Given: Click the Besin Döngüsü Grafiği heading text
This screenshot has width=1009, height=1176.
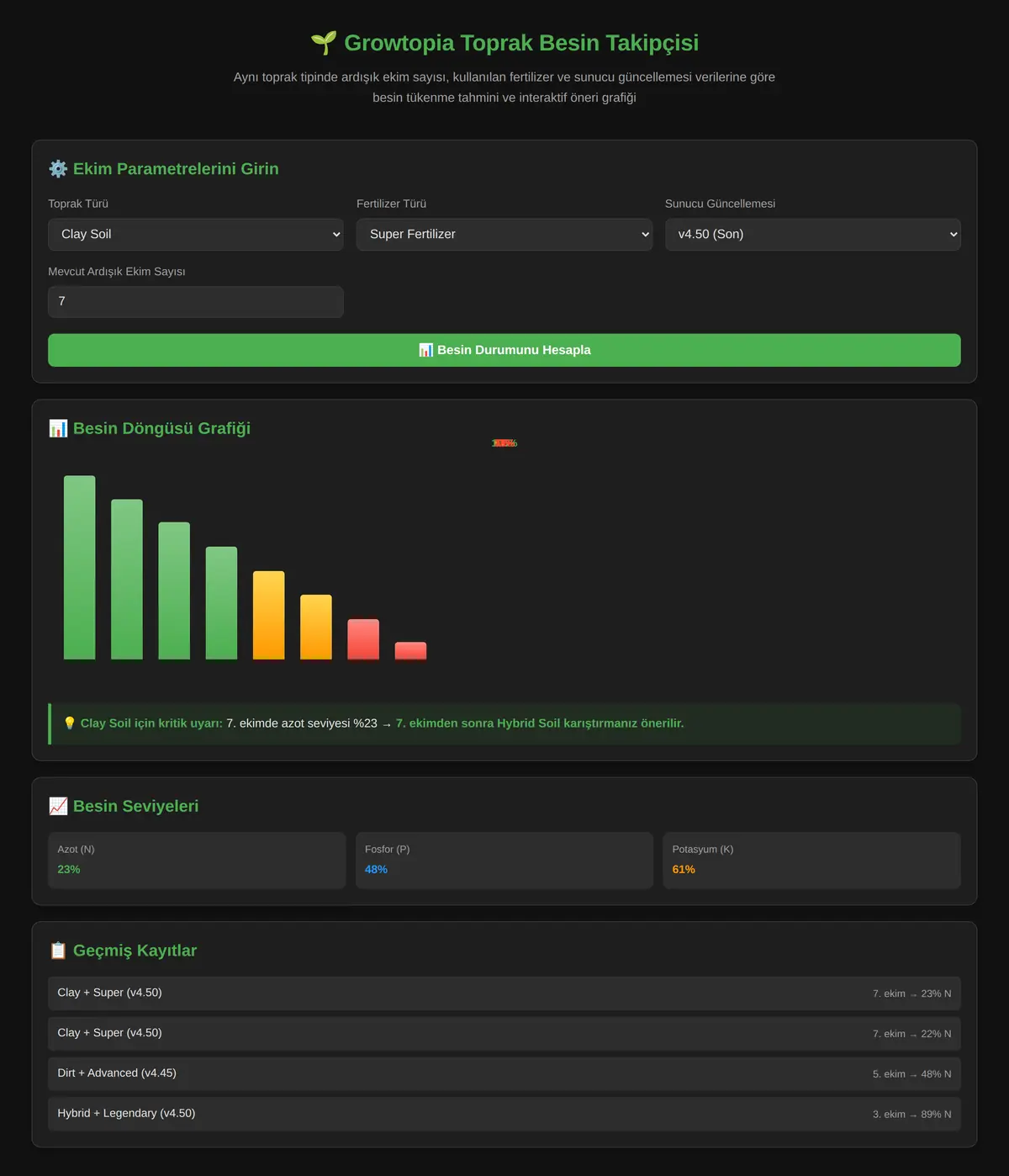Looking at the screenshot, I should [161, 428].
